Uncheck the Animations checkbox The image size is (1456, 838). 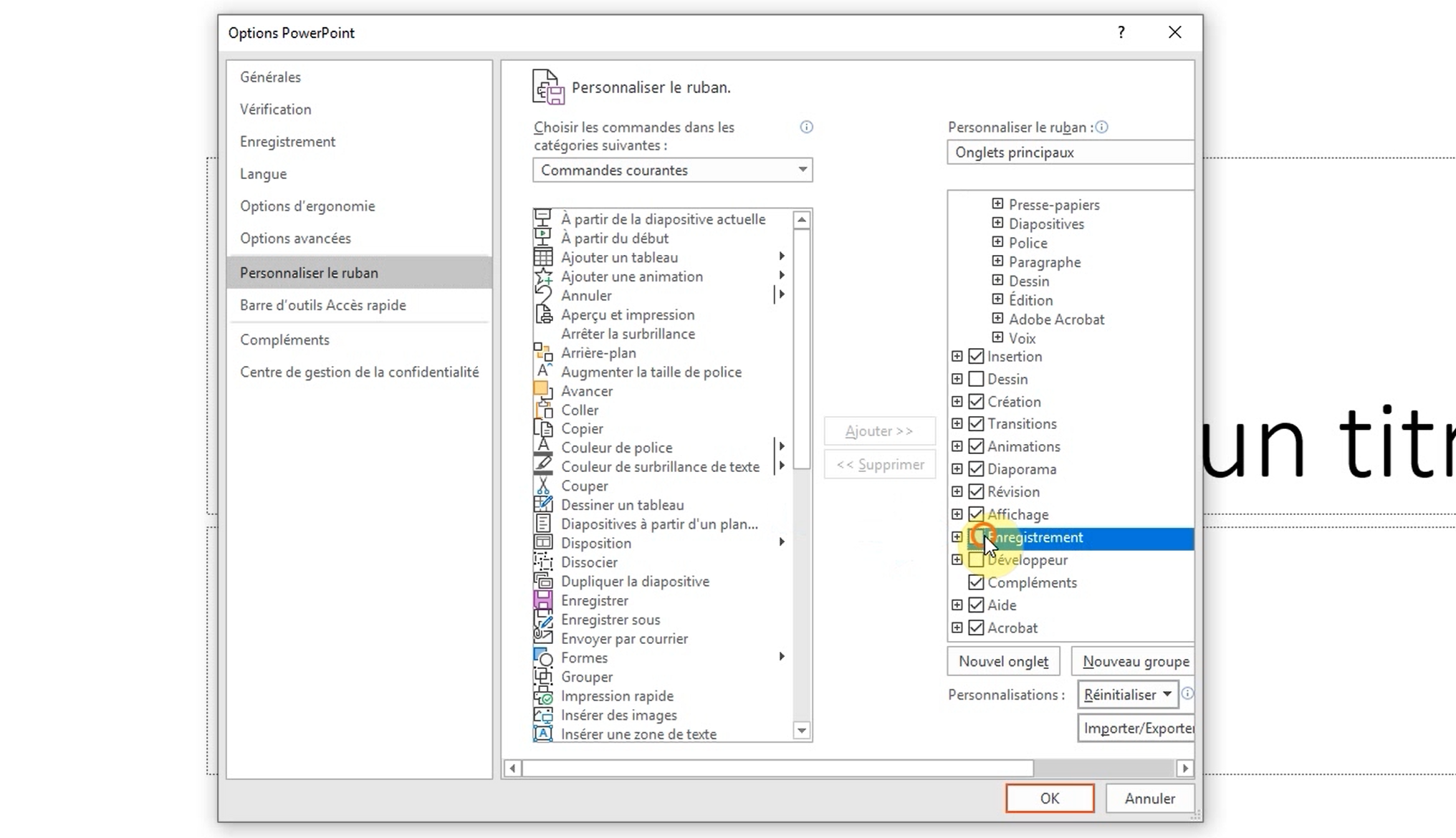coord(976,446)
